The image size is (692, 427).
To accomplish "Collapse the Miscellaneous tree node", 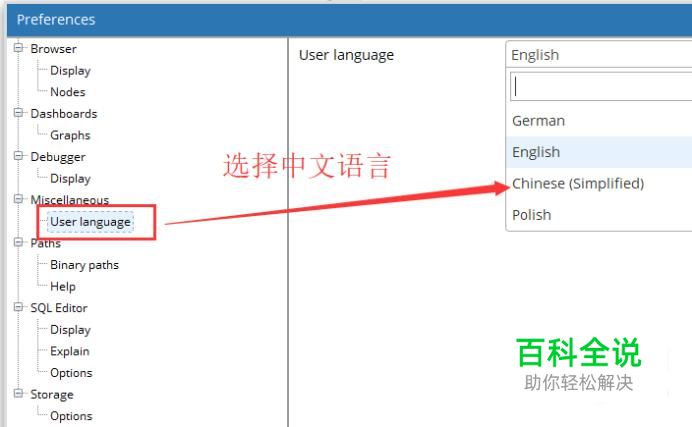I will [19, 199].
